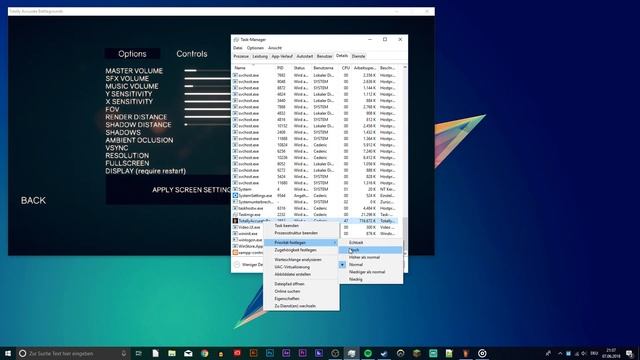Expand the Priorität festlegen submenu arrow
The height and width of the screenshot is (360, 640).
point(335,242)
